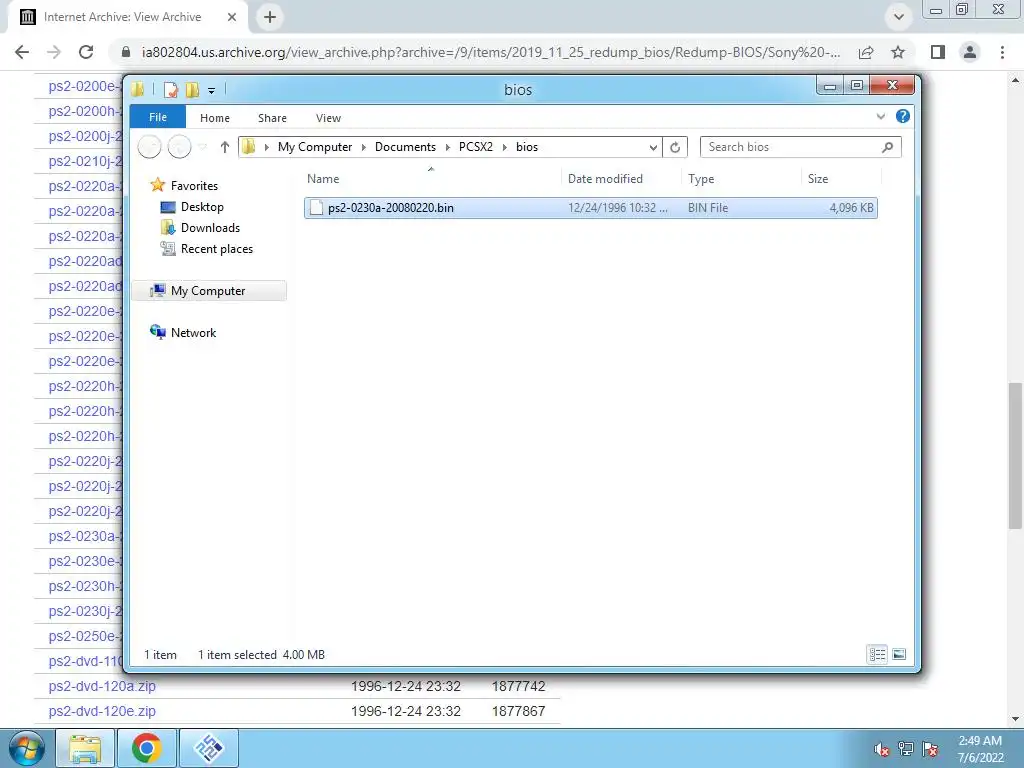Viewport: 1024px width, 768px height.
Task: Select Downloads in navigation pane
Action: 210,228
